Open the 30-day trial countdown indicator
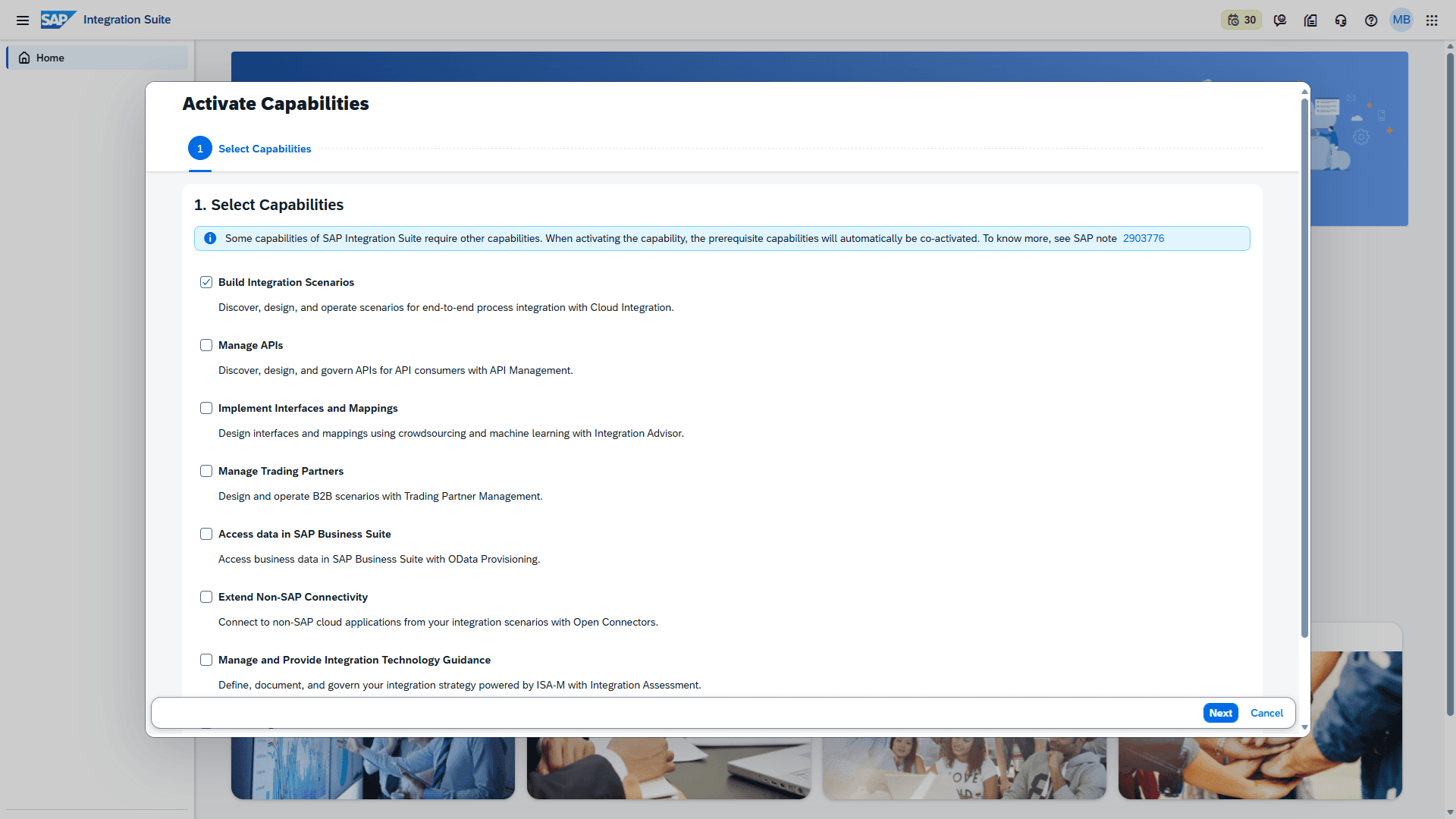This screenshot has height=819, width=1456. pyautogui.click(x=1241, y=20)
